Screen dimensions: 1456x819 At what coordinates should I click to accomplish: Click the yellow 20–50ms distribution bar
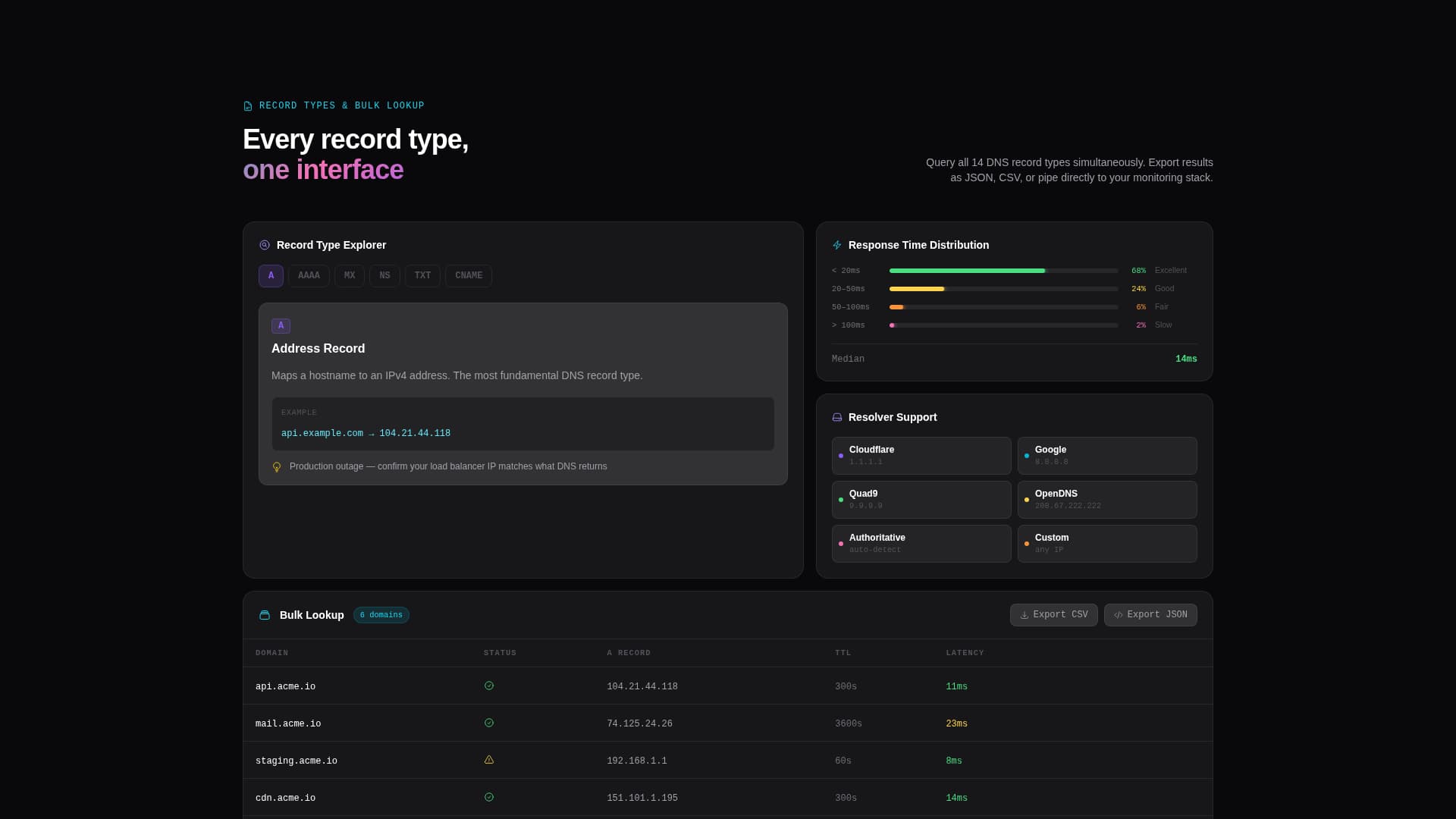(x=917, y=289)
